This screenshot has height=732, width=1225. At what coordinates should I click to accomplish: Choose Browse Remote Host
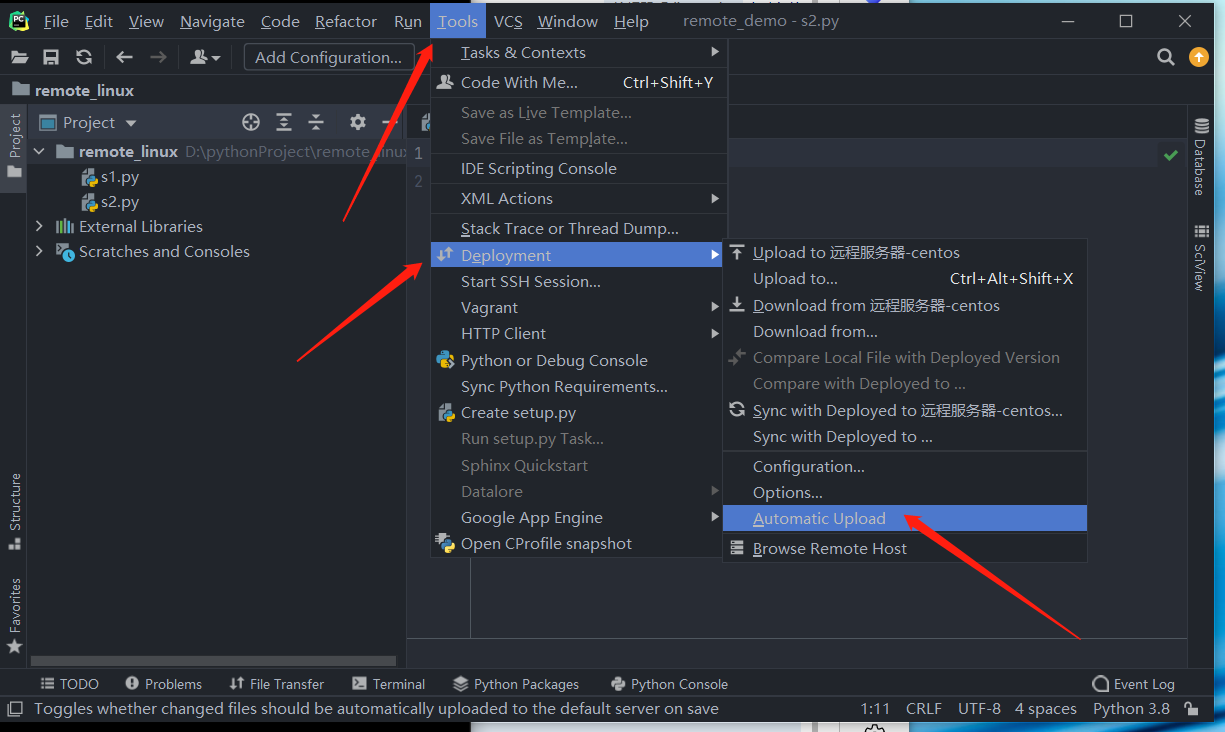904,548
